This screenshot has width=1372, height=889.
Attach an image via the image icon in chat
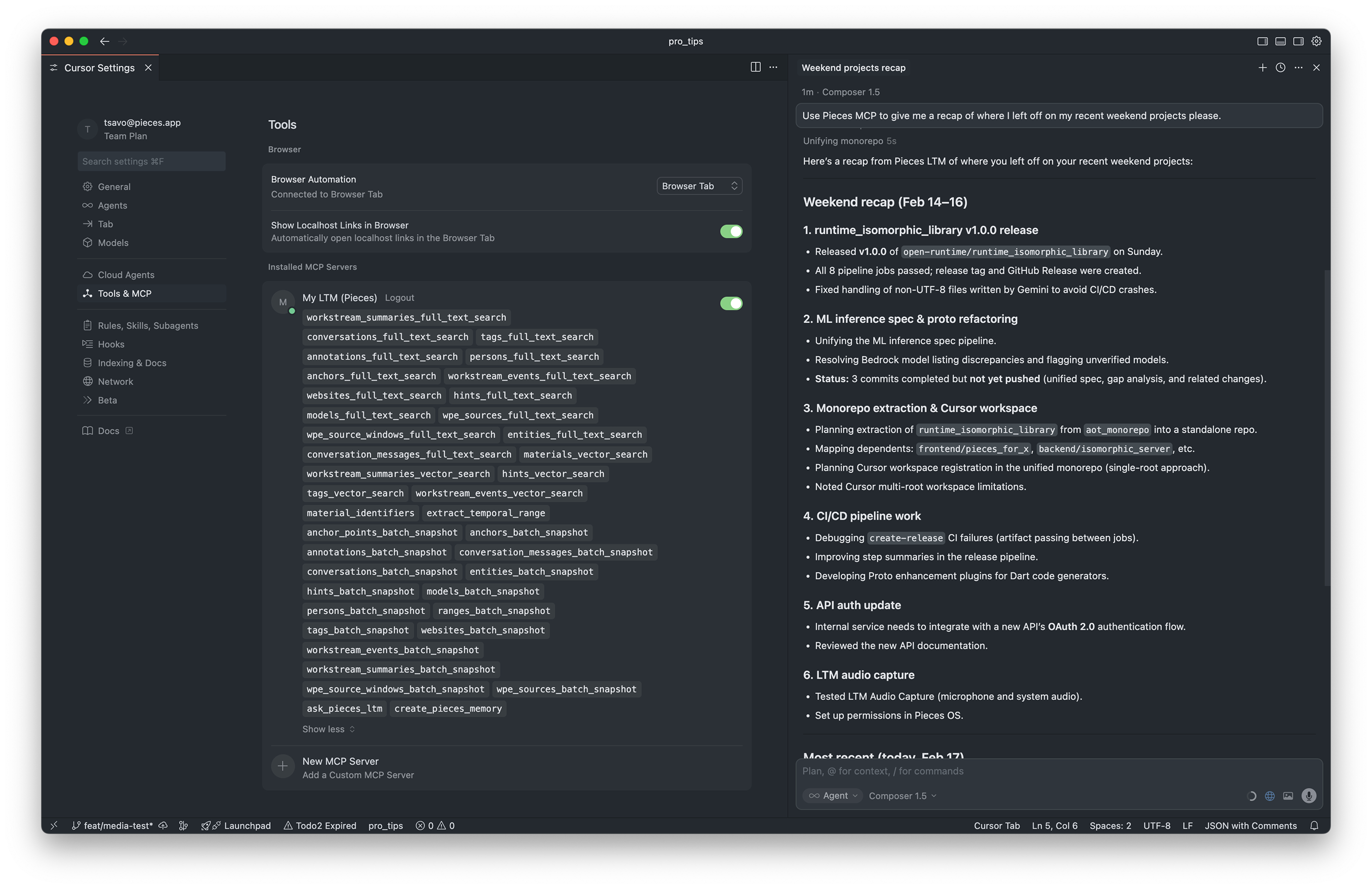pos(1289,796)
